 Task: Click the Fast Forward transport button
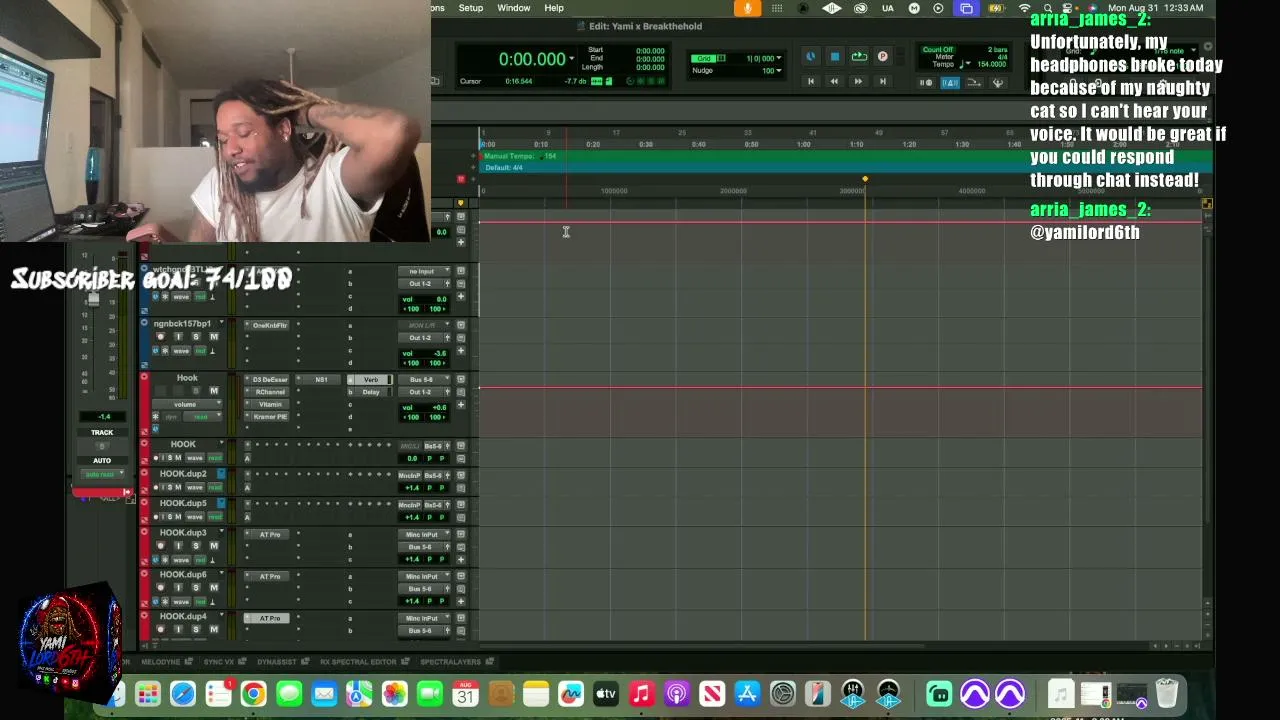[x=858, y=82]
